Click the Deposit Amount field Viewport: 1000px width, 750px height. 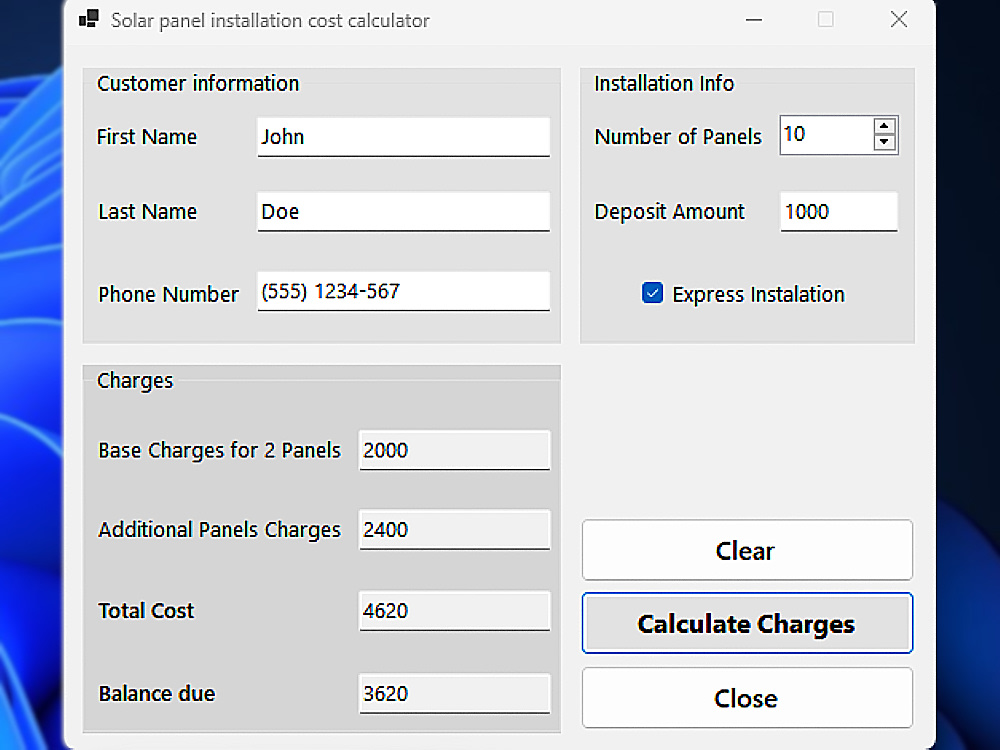838,211
